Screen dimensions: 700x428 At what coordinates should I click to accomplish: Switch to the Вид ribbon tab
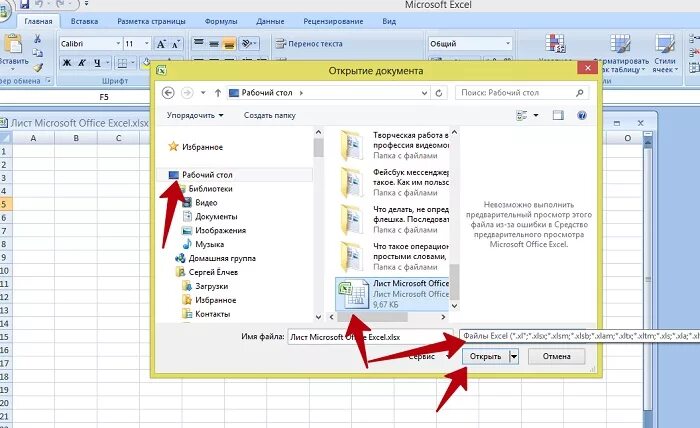389,21
